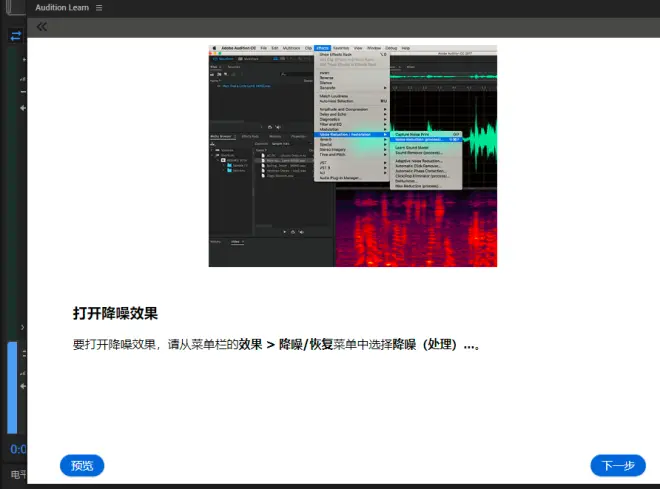Select the 电平 panel tab
Viewport: 660px width, 489px height.
(19, 475)
